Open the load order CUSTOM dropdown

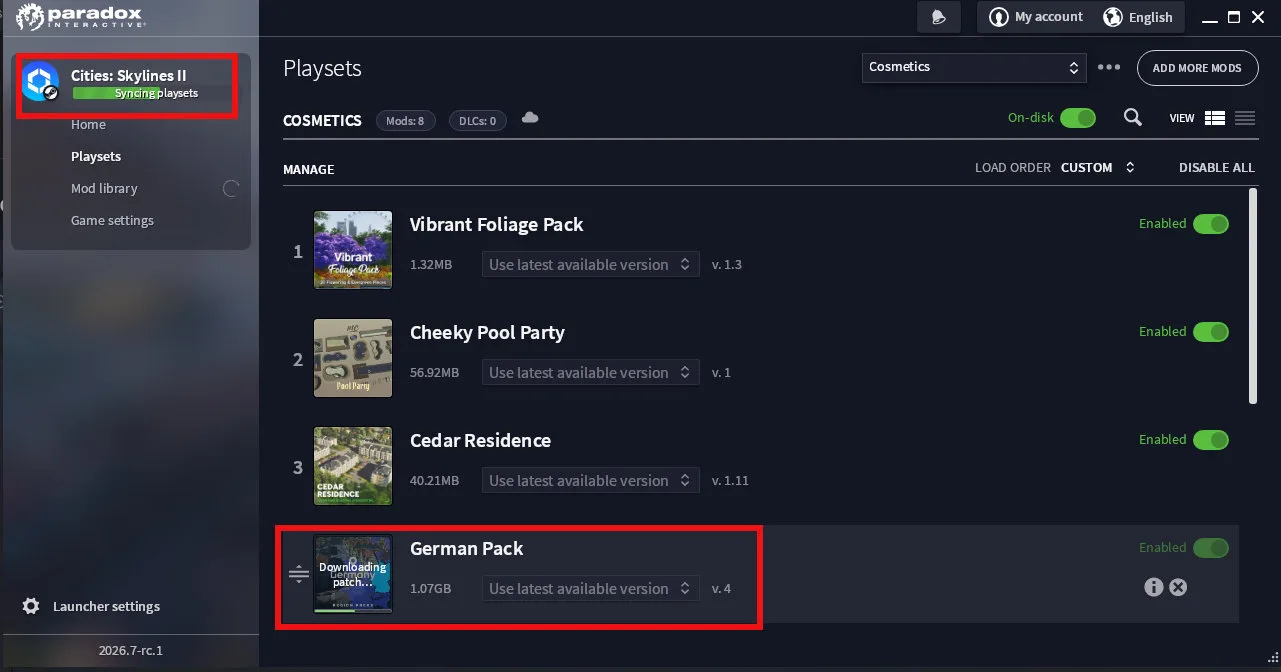tap(1098, 168)
